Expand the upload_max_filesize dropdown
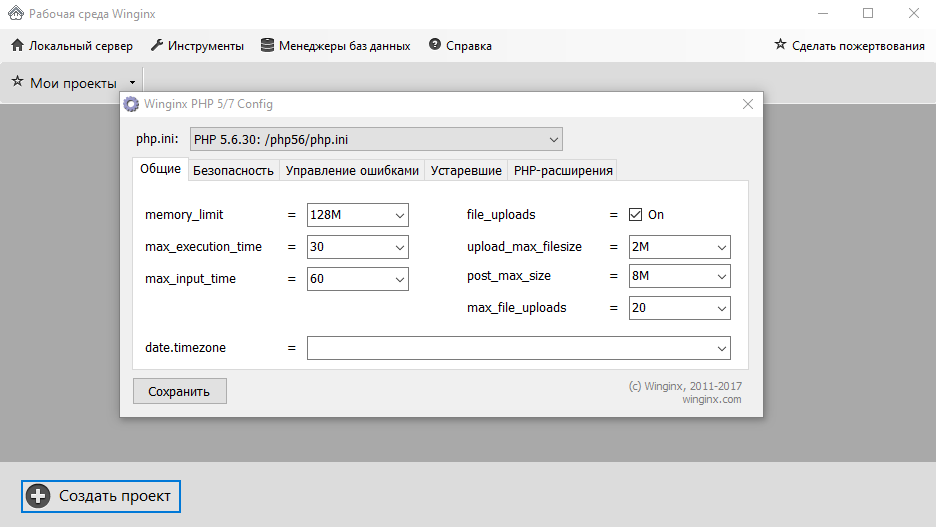 (721, 247)
